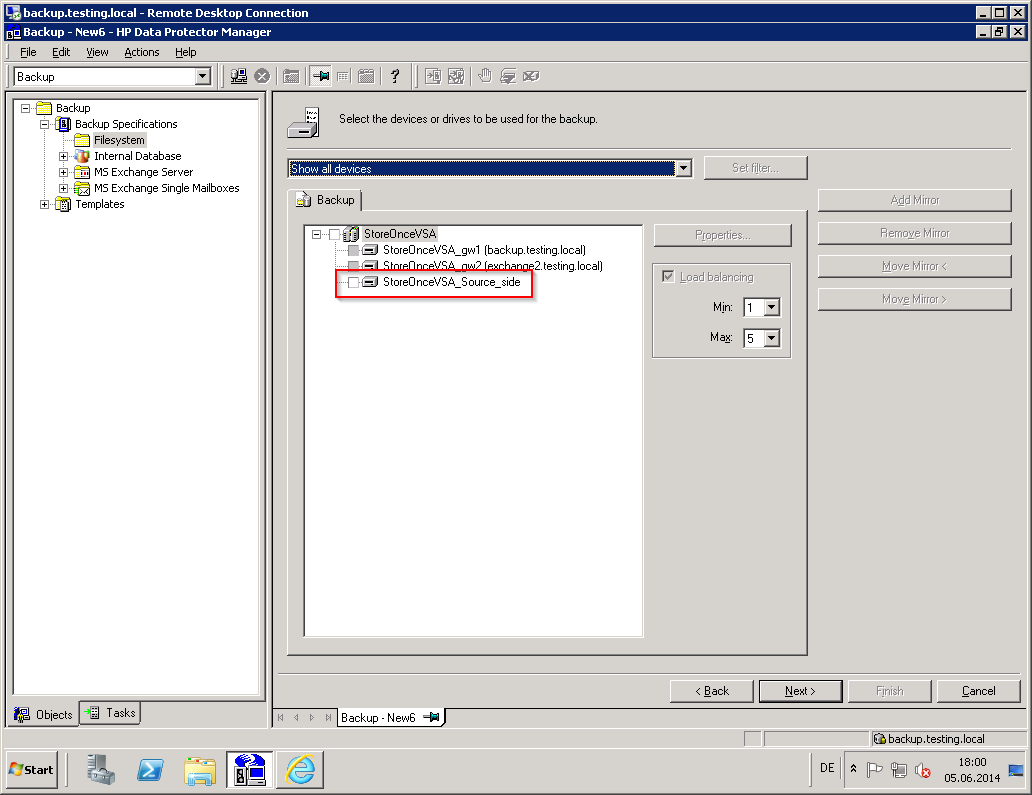Expand the MS Exchange Single Mailboxes node
The image size is (1032, 795).
[63, 189]
